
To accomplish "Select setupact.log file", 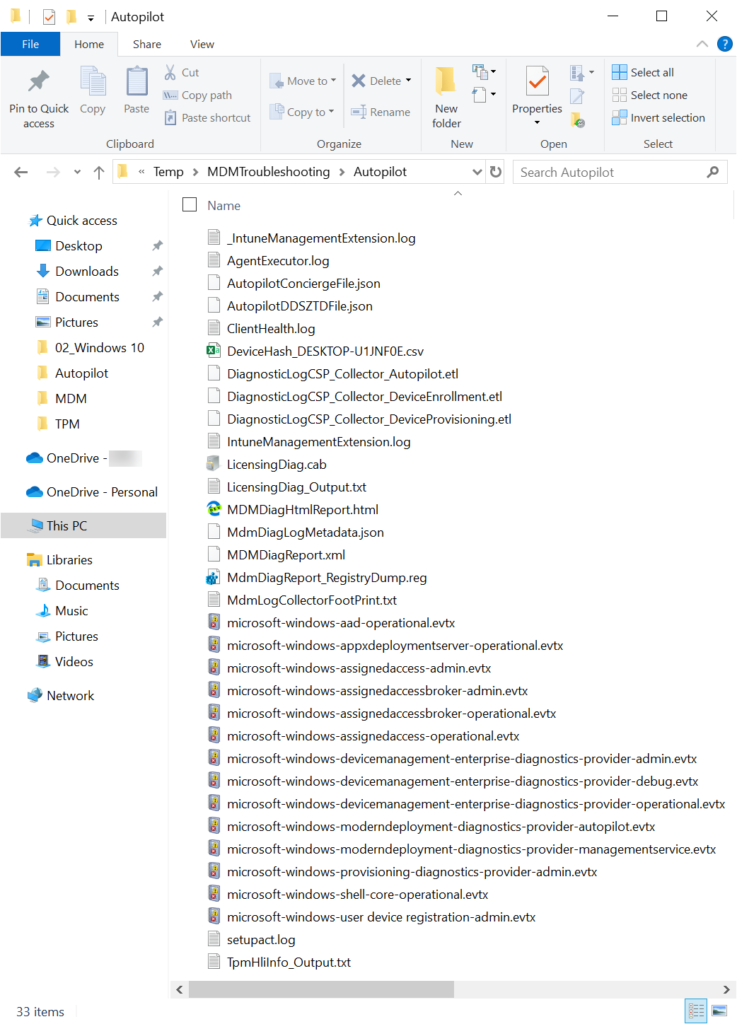I will (x=261, y=939).
